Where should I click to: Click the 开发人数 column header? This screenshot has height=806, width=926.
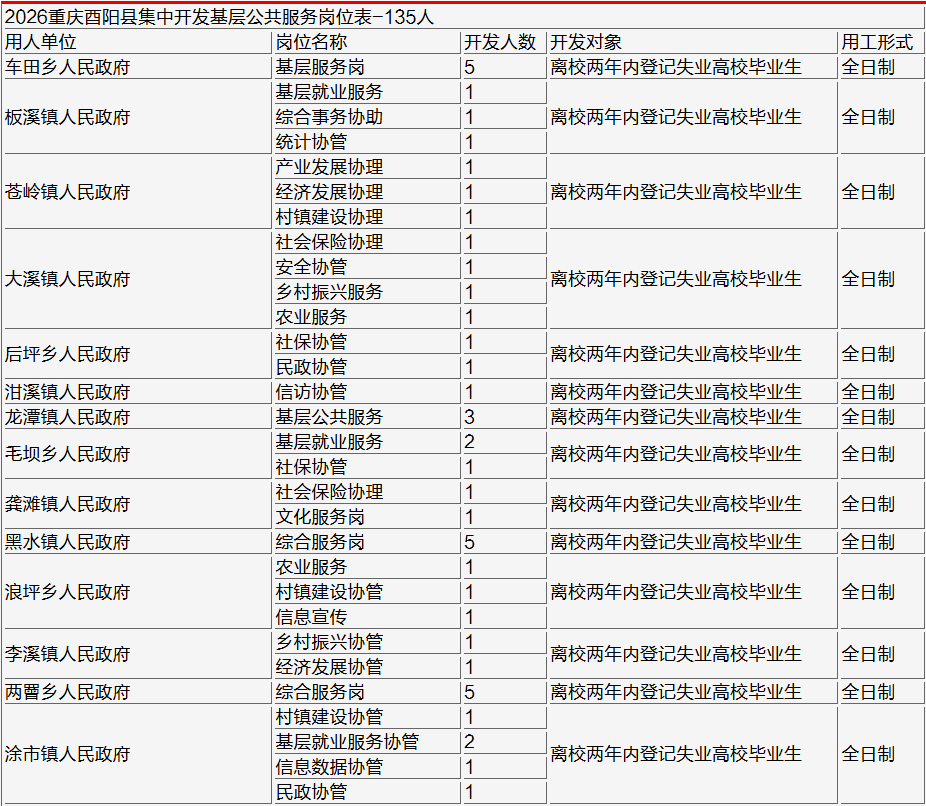click(504, 42)
